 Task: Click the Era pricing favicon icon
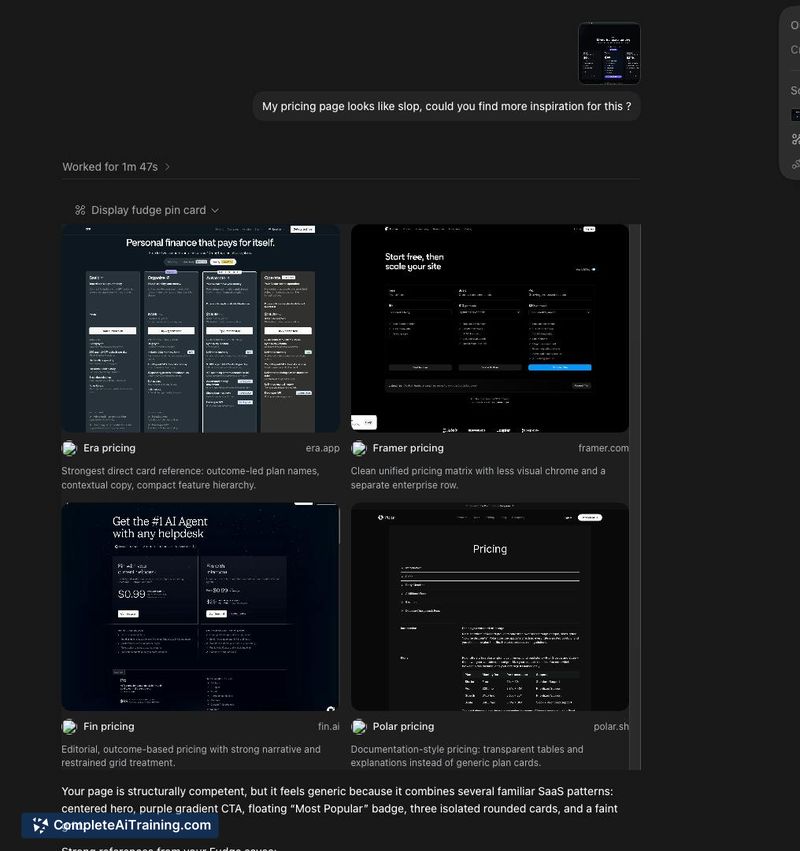(x=69, y=448)
